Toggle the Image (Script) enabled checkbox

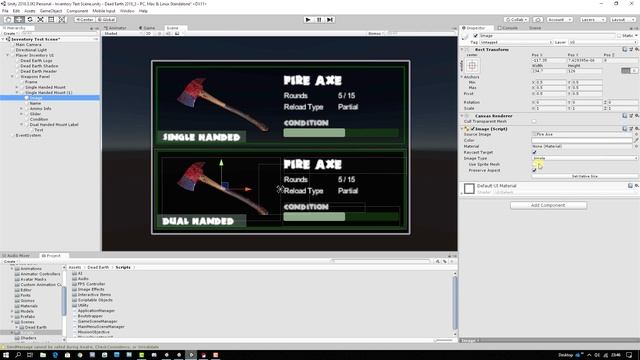[473, 129]
